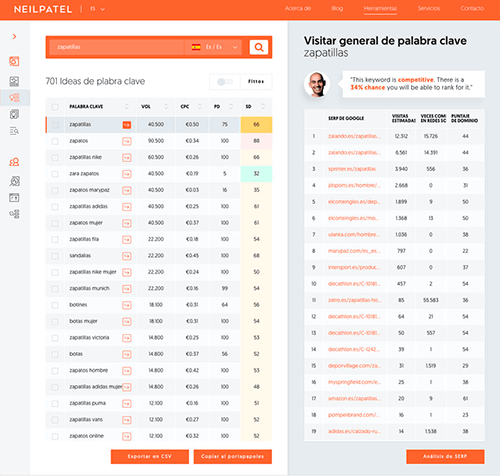Select the zara zapatos row checkbox
This screenshot has width=500, height=476.
point(55,174)
